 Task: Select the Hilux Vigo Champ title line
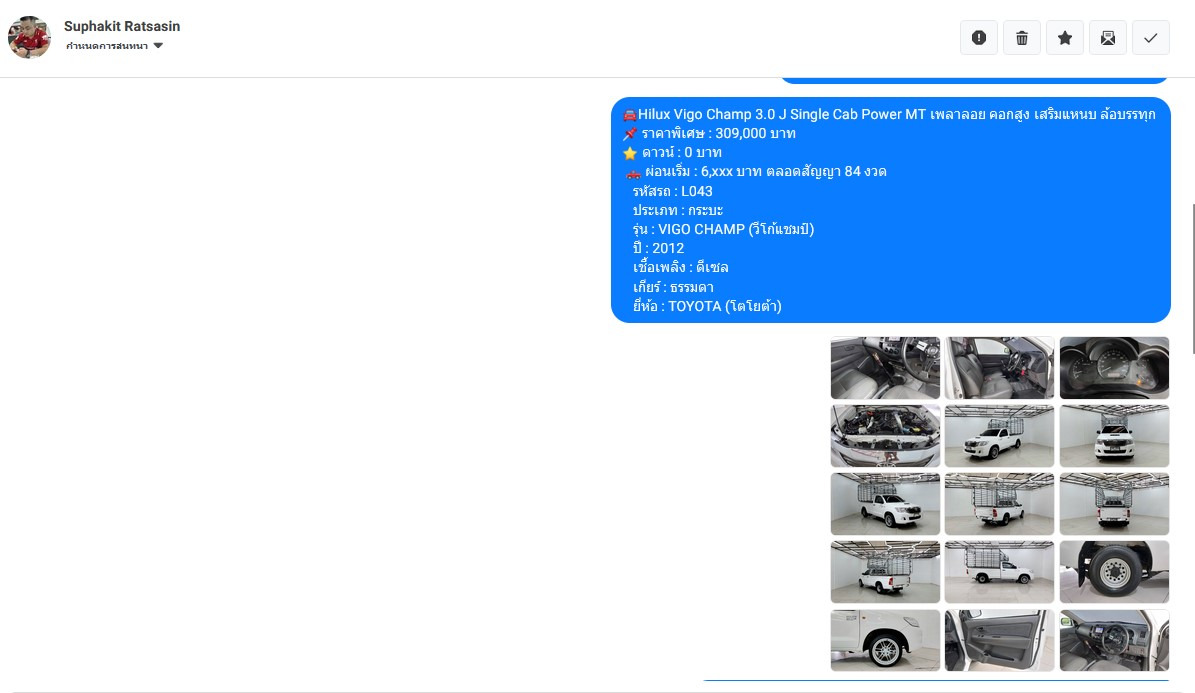[889, 114]
